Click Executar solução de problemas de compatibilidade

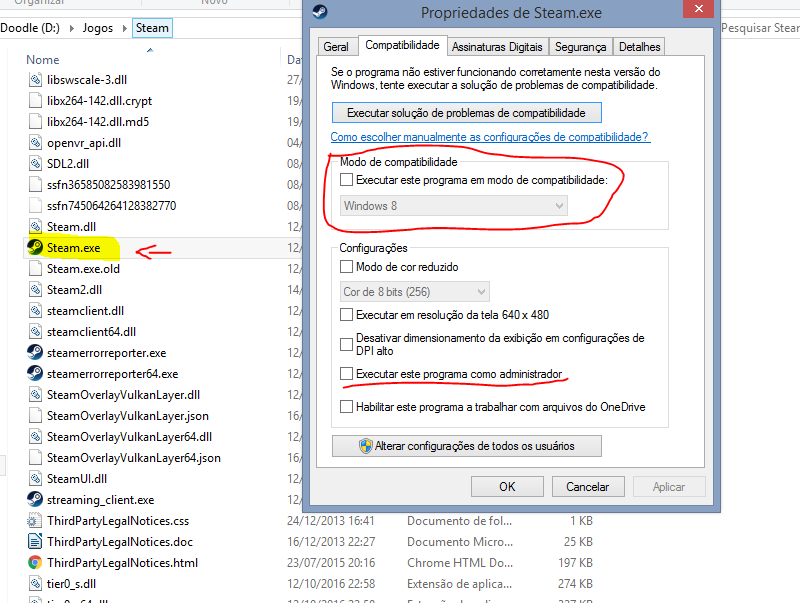click(466, 113)
